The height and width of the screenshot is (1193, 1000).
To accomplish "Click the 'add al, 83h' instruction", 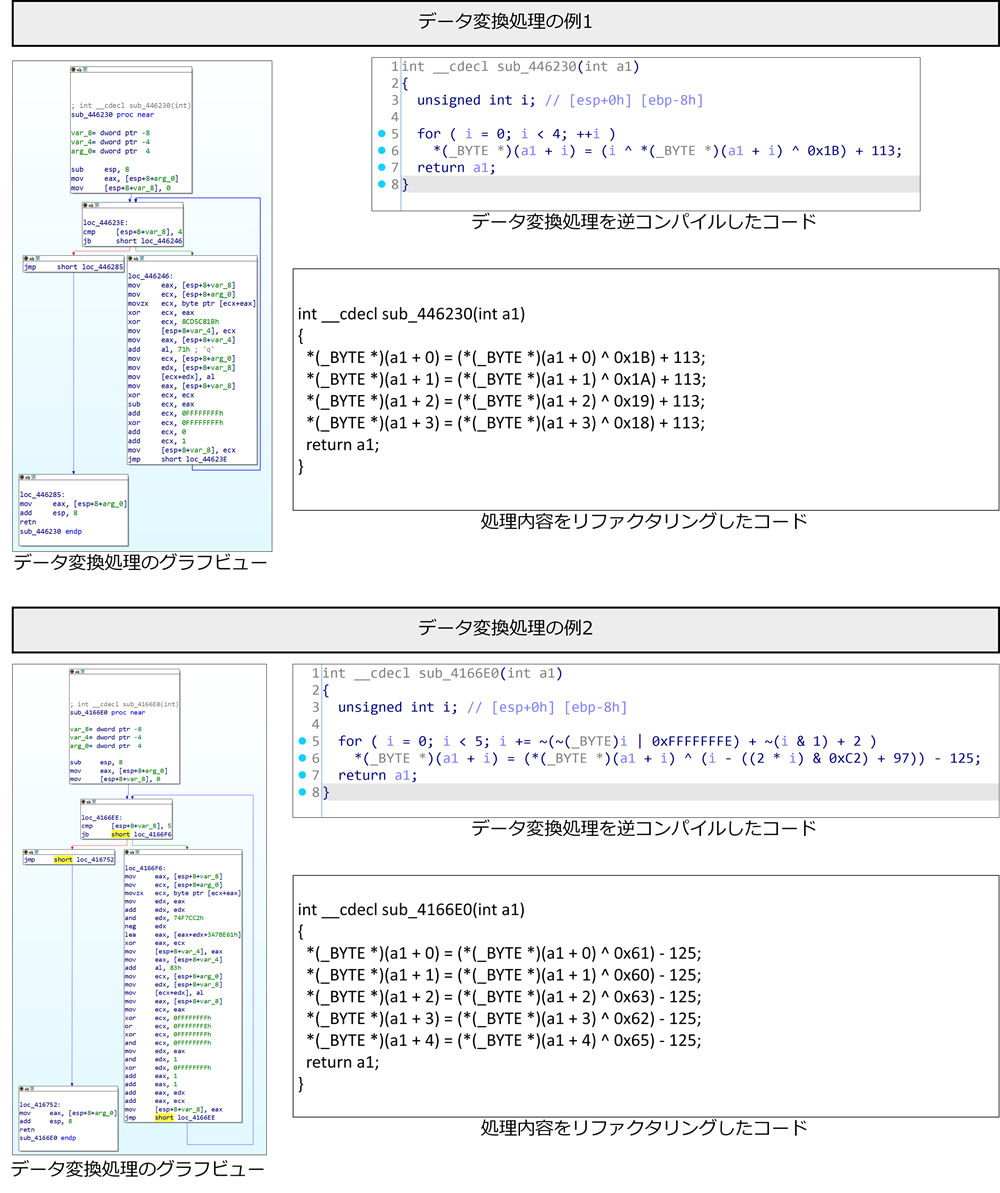I will [153, 968].
